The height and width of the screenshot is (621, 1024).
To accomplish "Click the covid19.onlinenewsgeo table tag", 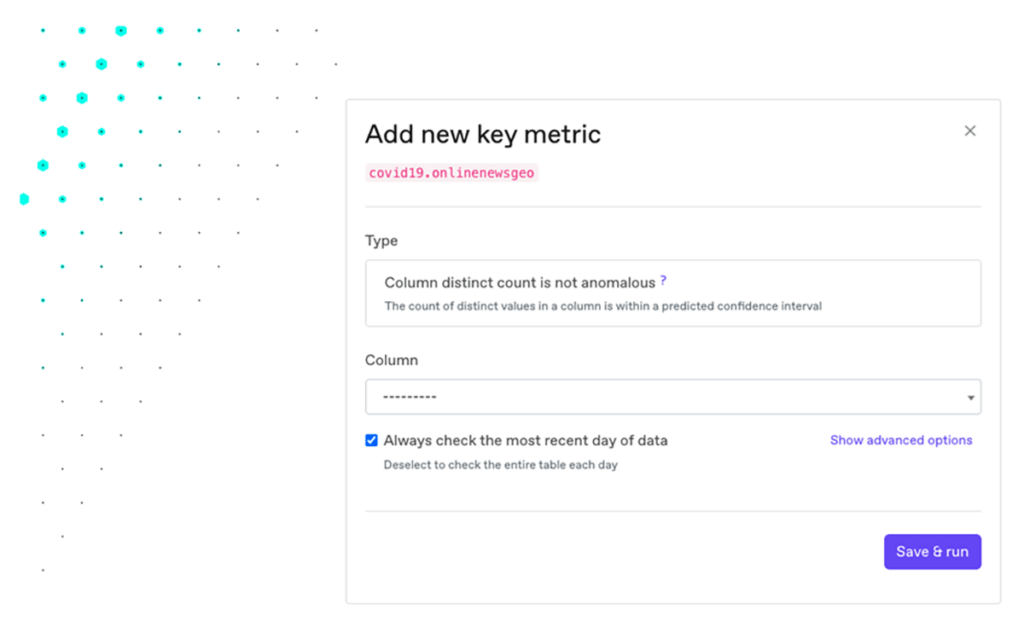I will coord(452,173).
